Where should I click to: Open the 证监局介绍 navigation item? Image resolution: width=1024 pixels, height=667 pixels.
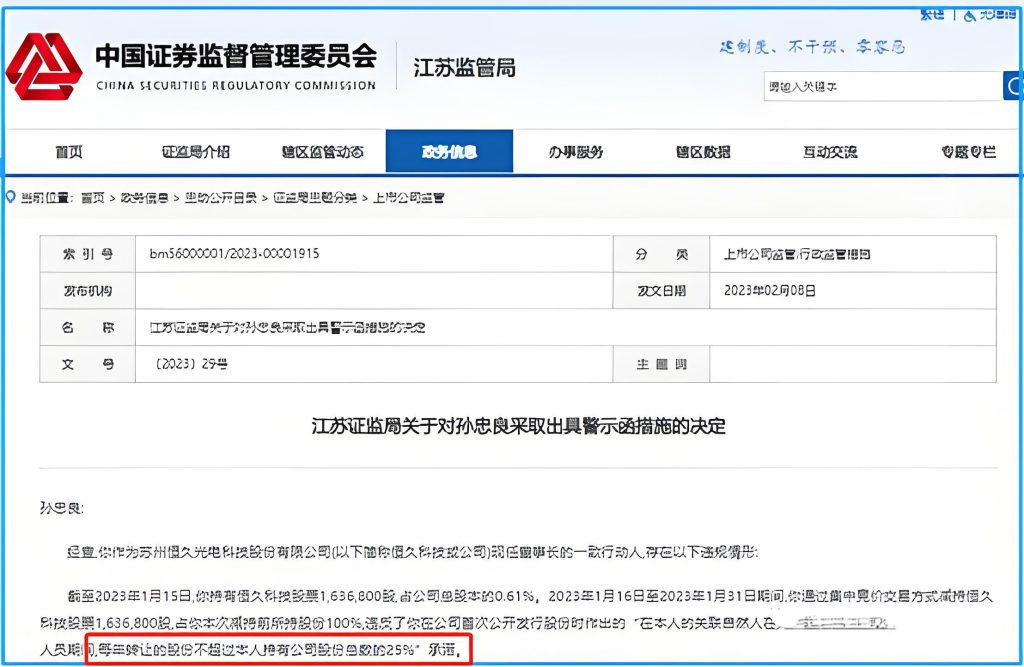pyautogui.click(x=195, y=152)
